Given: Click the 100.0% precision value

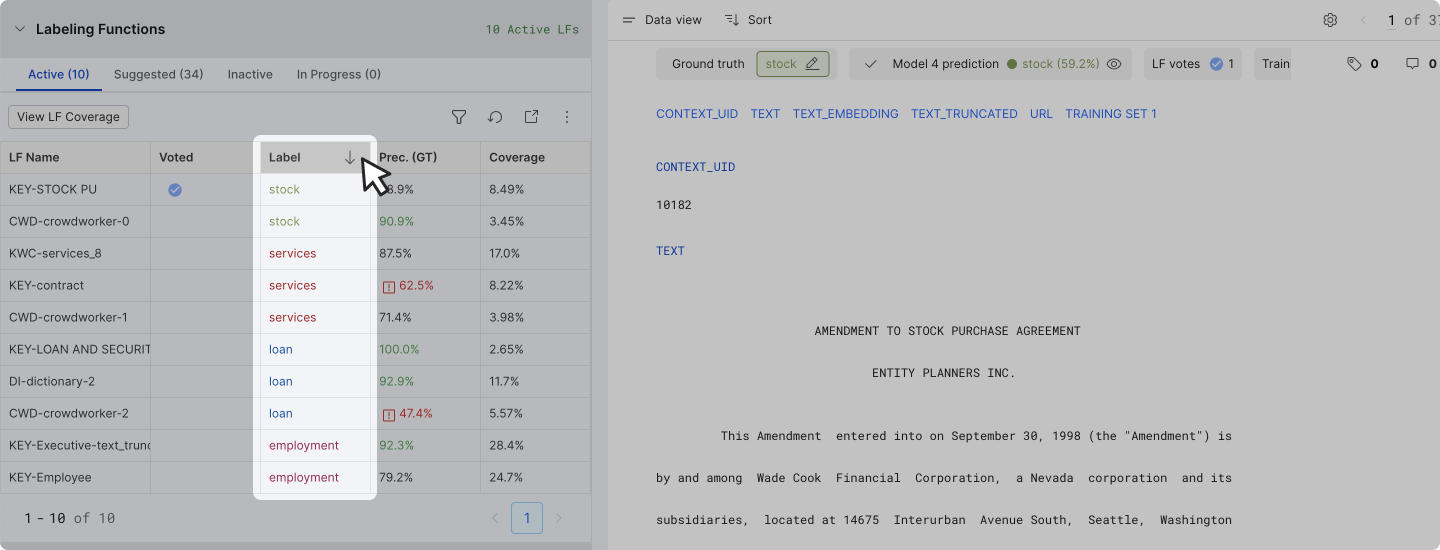Looking at the screenshot, I should (x=399, y=349).
